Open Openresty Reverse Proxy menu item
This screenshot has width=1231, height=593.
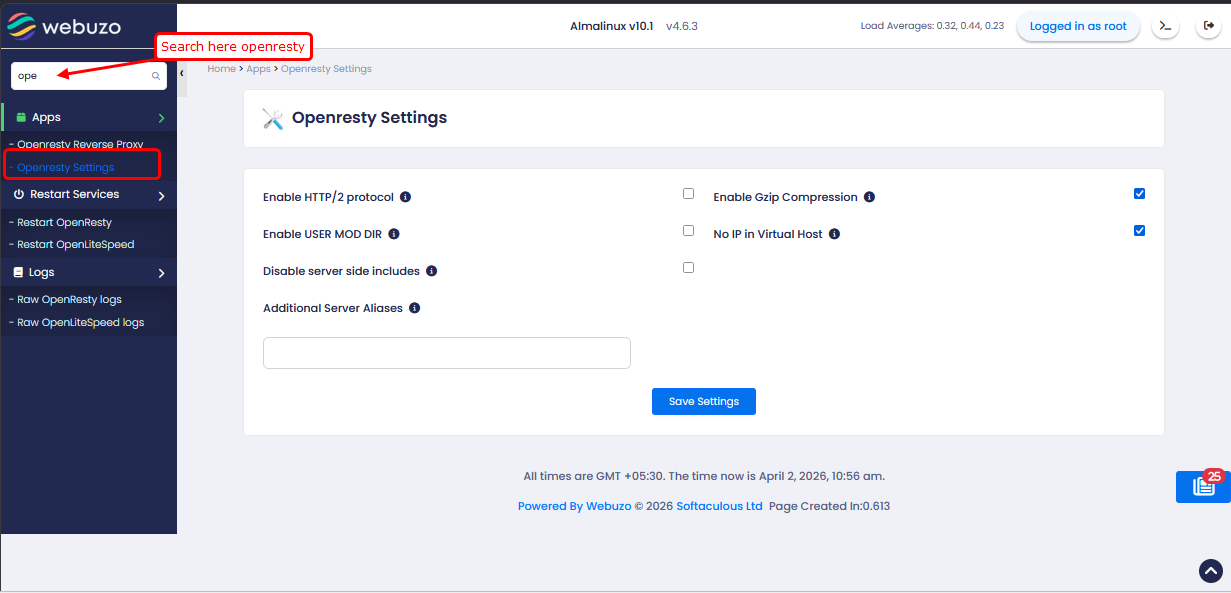(80, 144)
